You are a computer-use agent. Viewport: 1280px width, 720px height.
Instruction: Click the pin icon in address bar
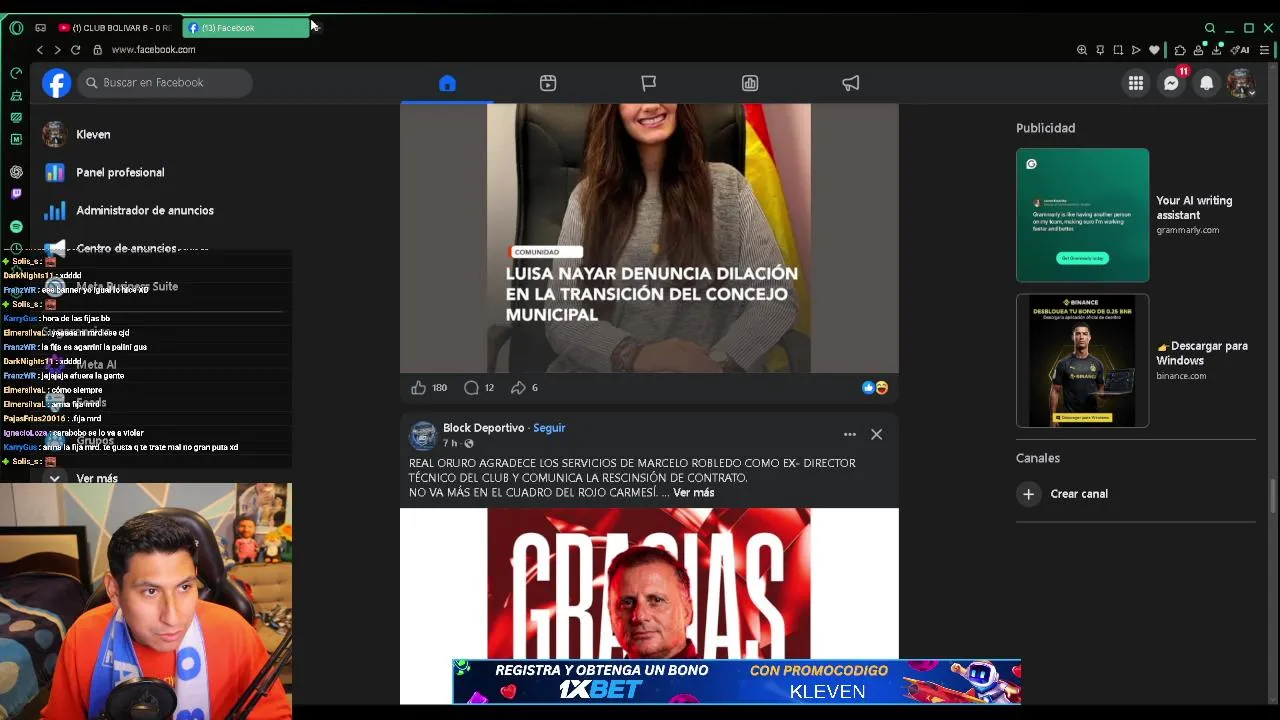1100,50
